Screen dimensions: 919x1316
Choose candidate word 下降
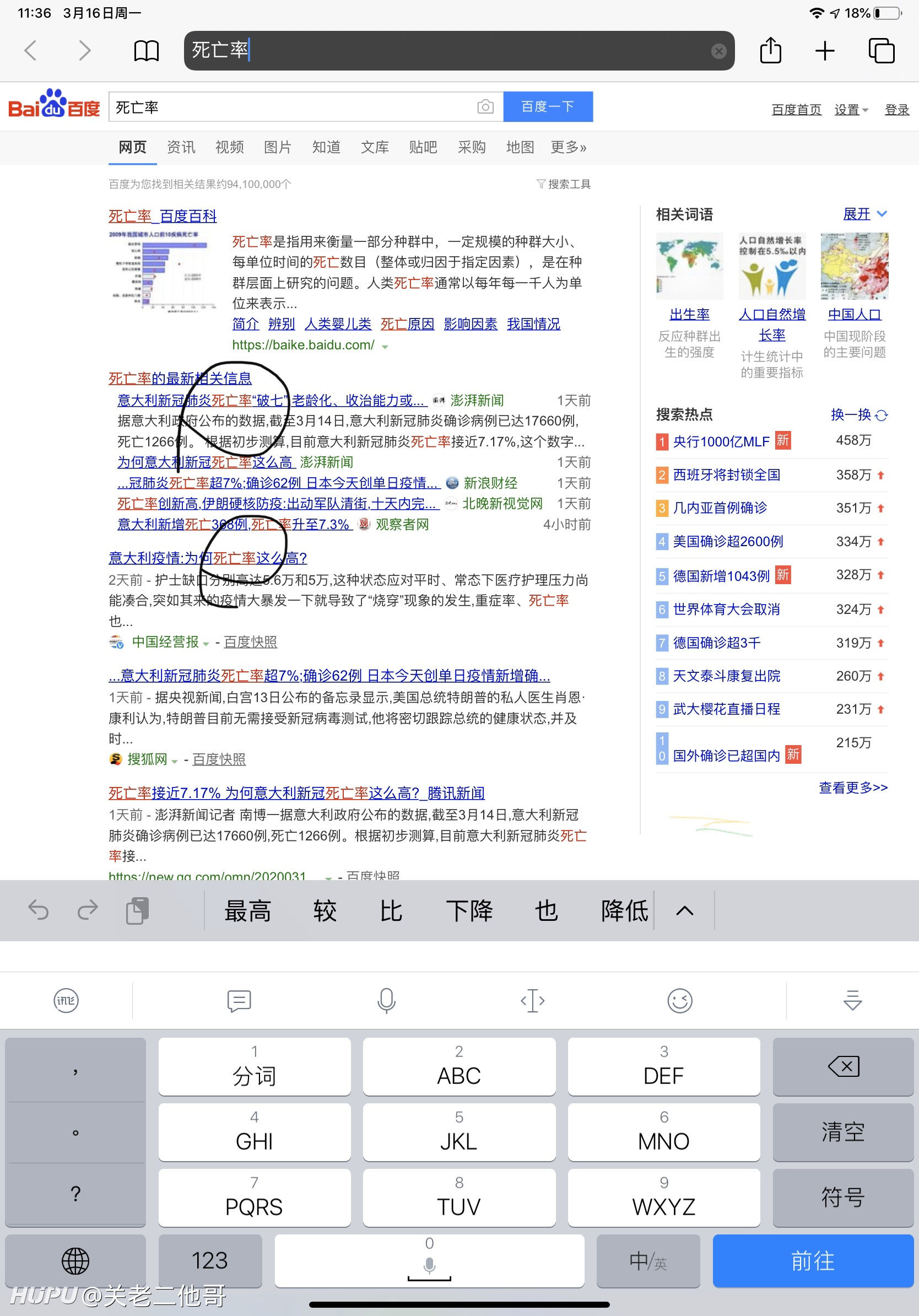(469, 911)
